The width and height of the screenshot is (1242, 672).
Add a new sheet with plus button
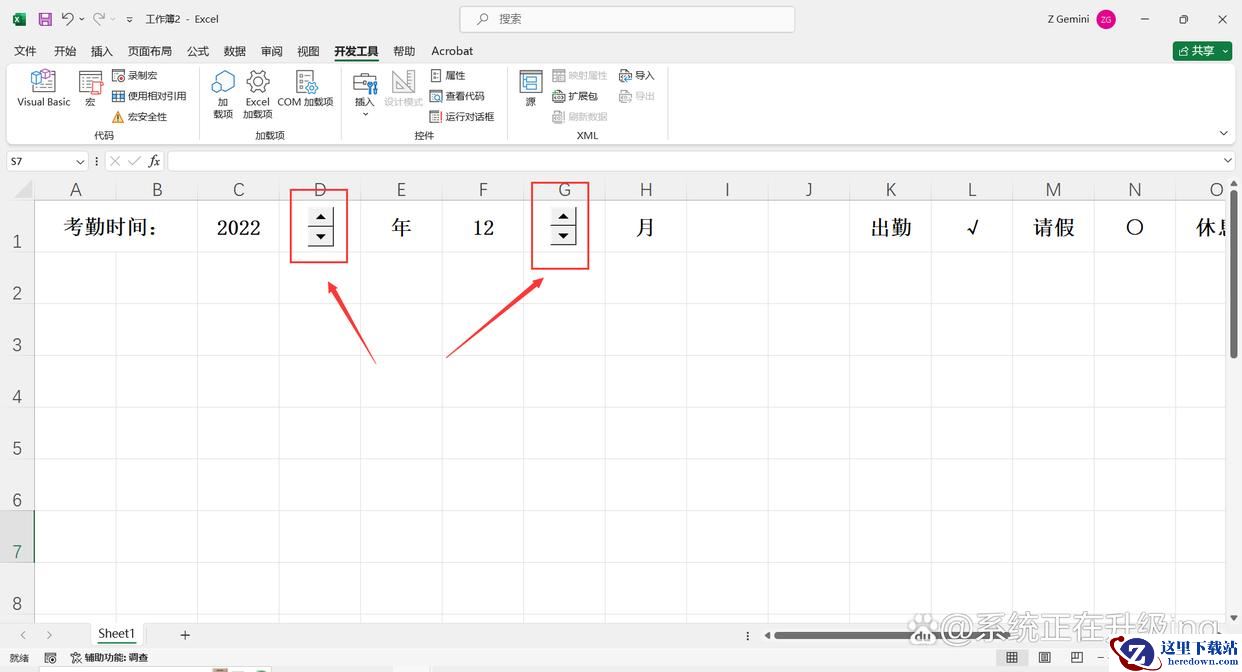(185, 635)
